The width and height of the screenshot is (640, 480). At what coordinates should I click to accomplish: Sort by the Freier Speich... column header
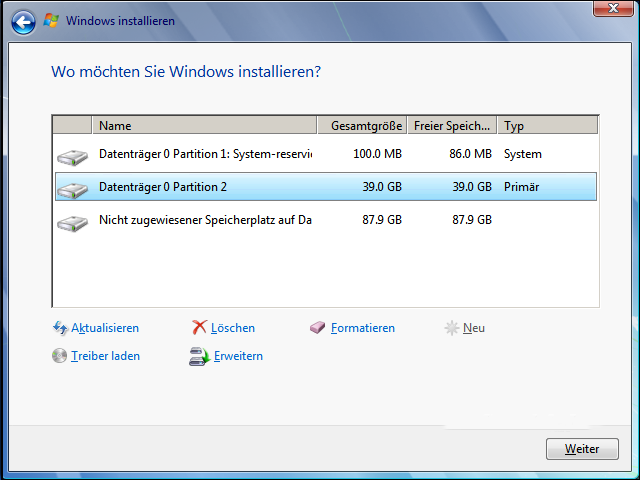[452, 125]
